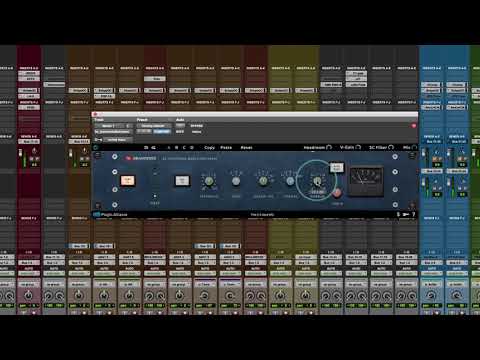The width and height of the screenshot is (480, 360).
Task: Toggle the orange lit switch on the compressor's left side
Action: pos(128,180)
